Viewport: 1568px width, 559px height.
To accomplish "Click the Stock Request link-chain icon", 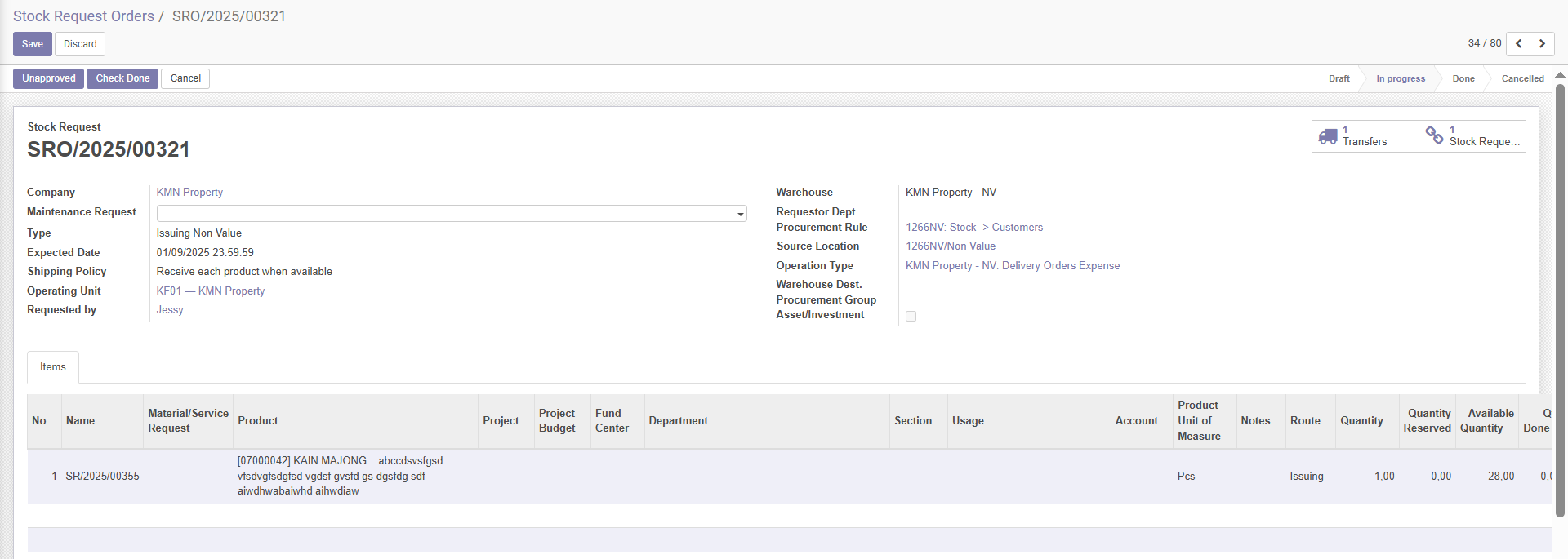I will point(1434,135).
